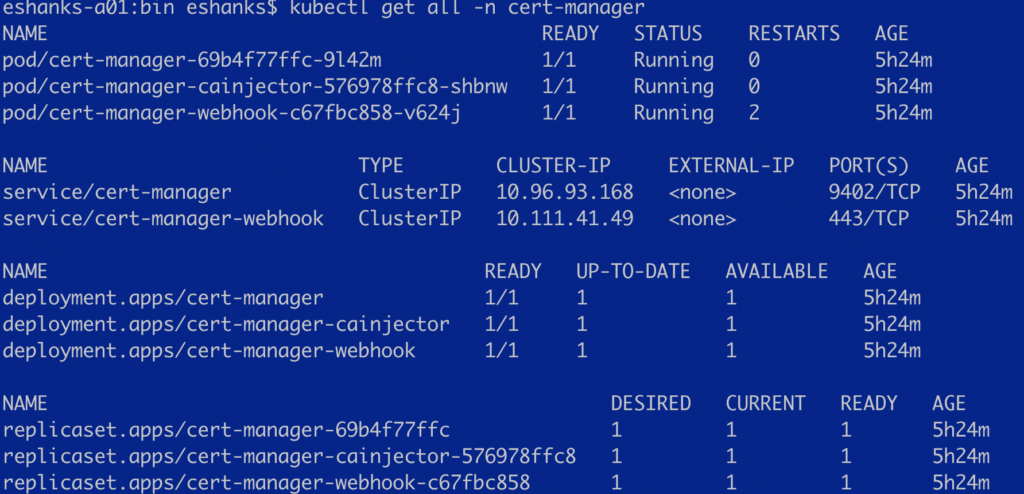Click the cert-manager-webhook pod name
This screenshot has width=1024, height=494.
232,112
